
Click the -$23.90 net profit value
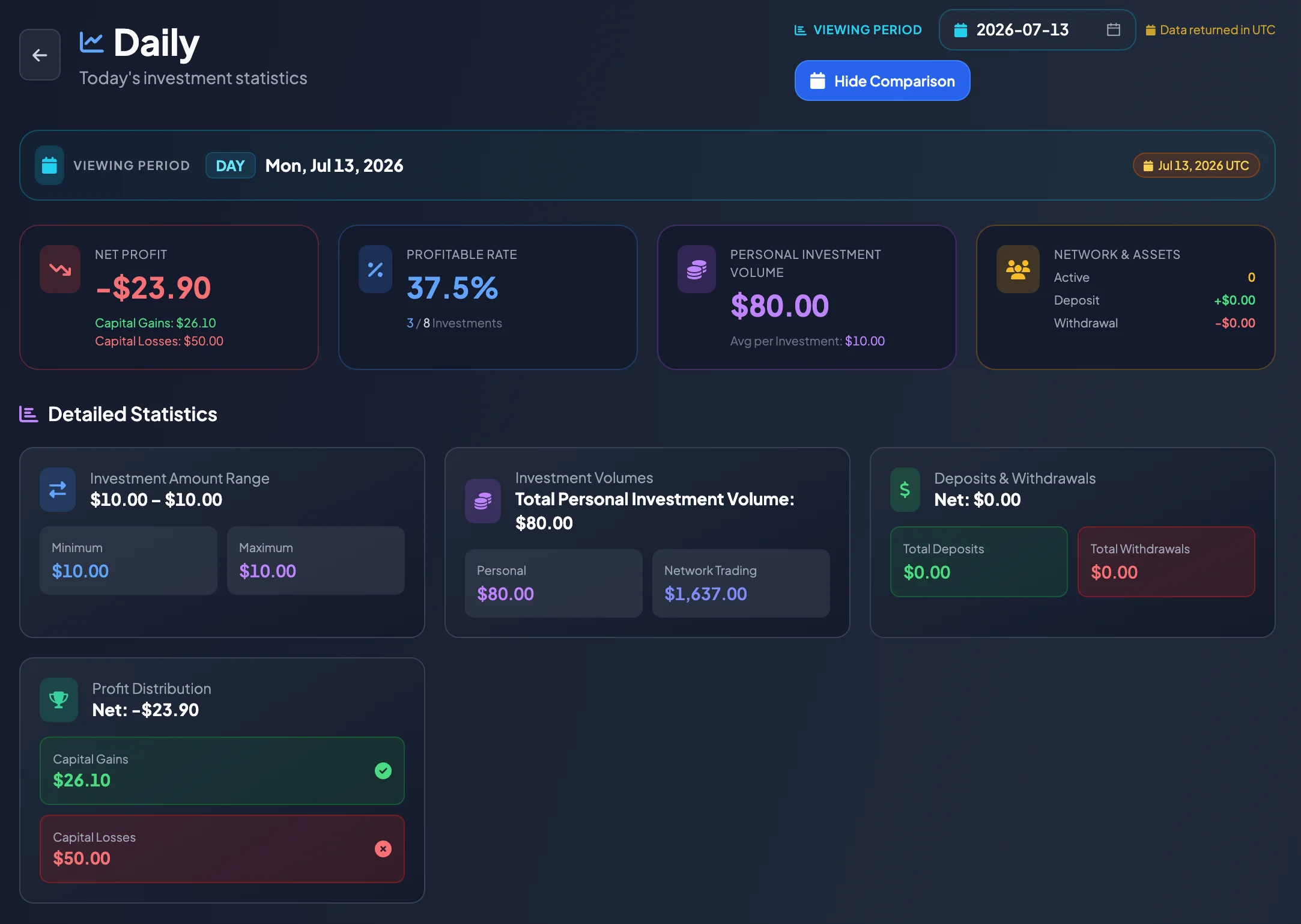pyautogui.click(x=153, y=288)
